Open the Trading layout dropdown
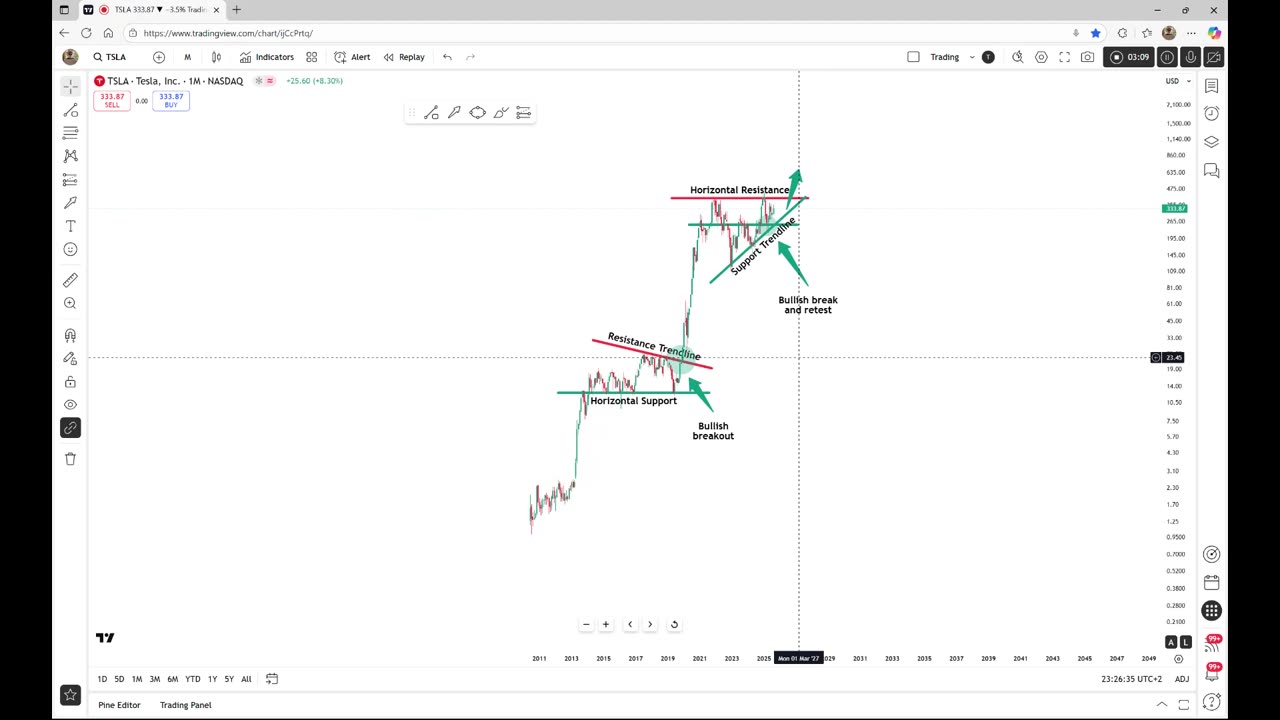Screen dimensions: 1280x720 952,57
